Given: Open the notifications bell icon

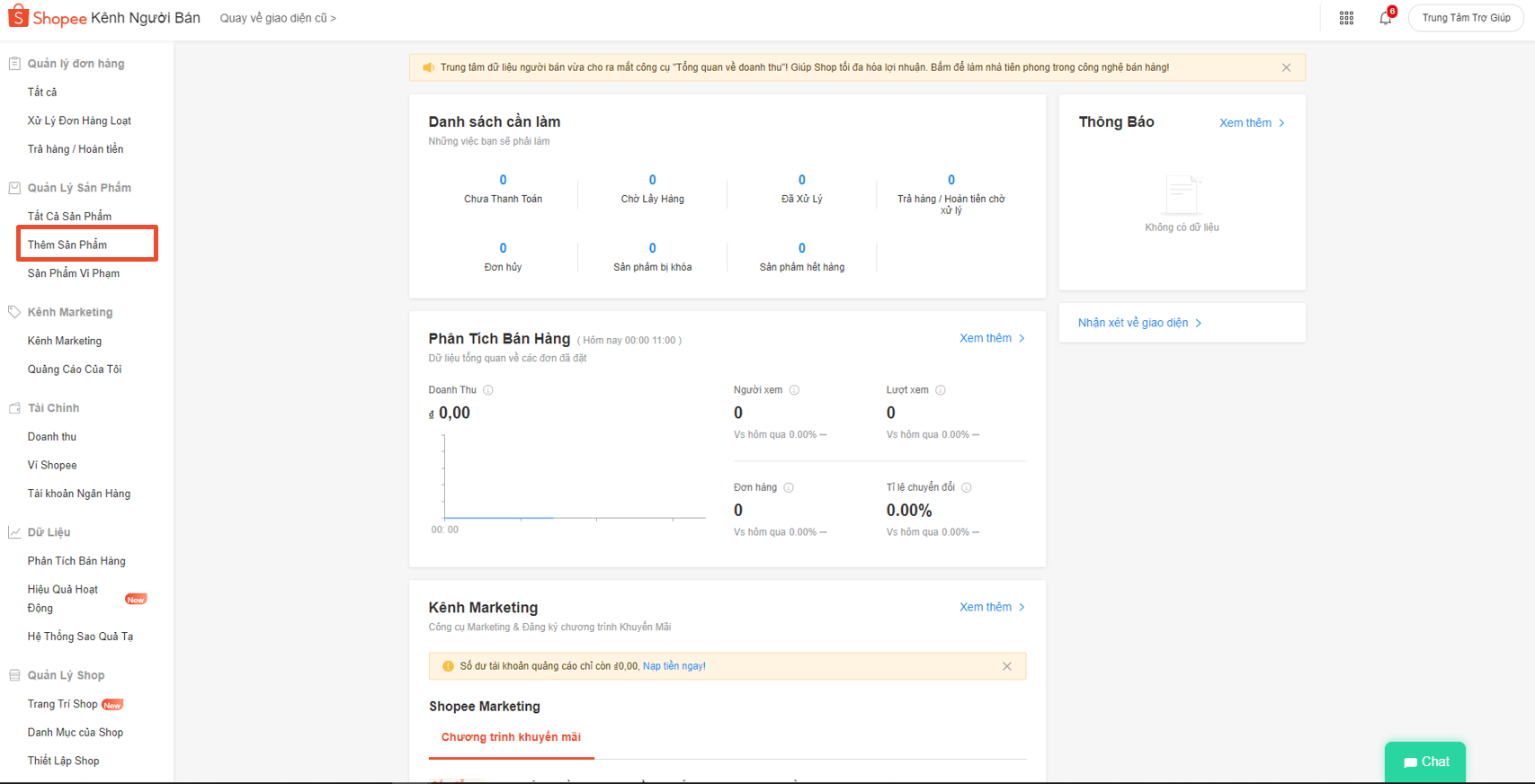Looking at the screenshot, I should coord(1386,18).
